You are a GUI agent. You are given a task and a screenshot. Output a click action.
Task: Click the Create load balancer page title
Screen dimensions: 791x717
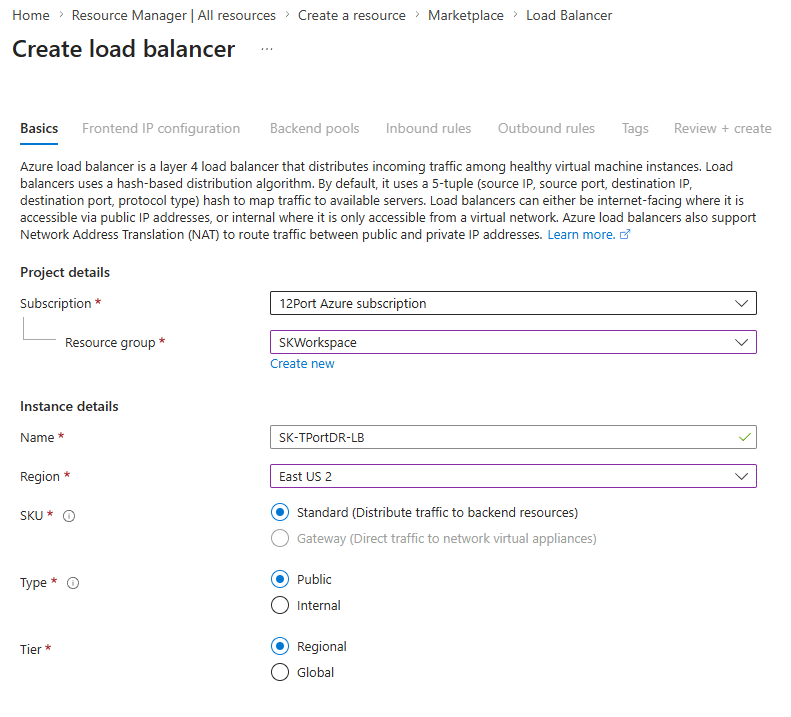[x=124, y=49]
